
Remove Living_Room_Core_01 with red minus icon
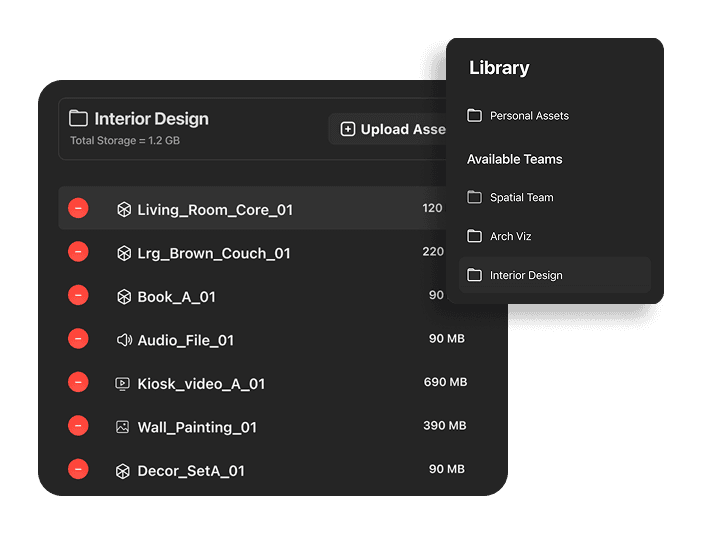[78, 208]
